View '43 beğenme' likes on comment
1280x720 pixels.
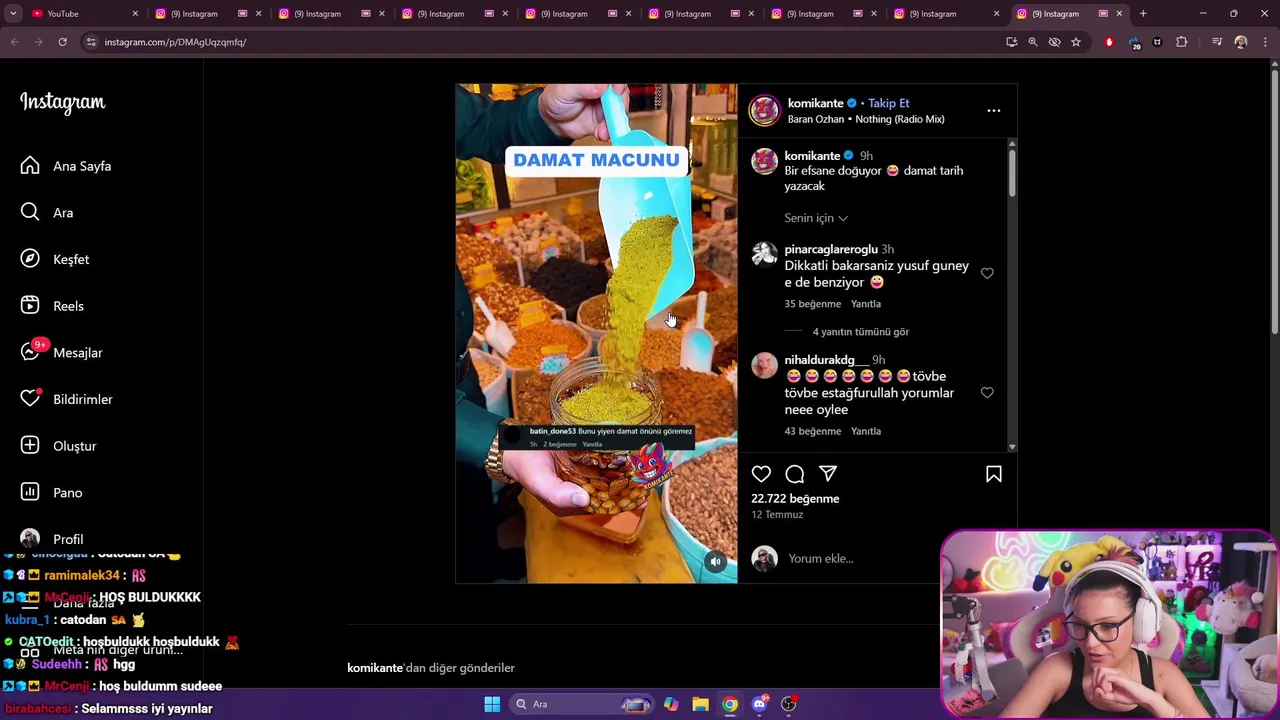point(813,431)
